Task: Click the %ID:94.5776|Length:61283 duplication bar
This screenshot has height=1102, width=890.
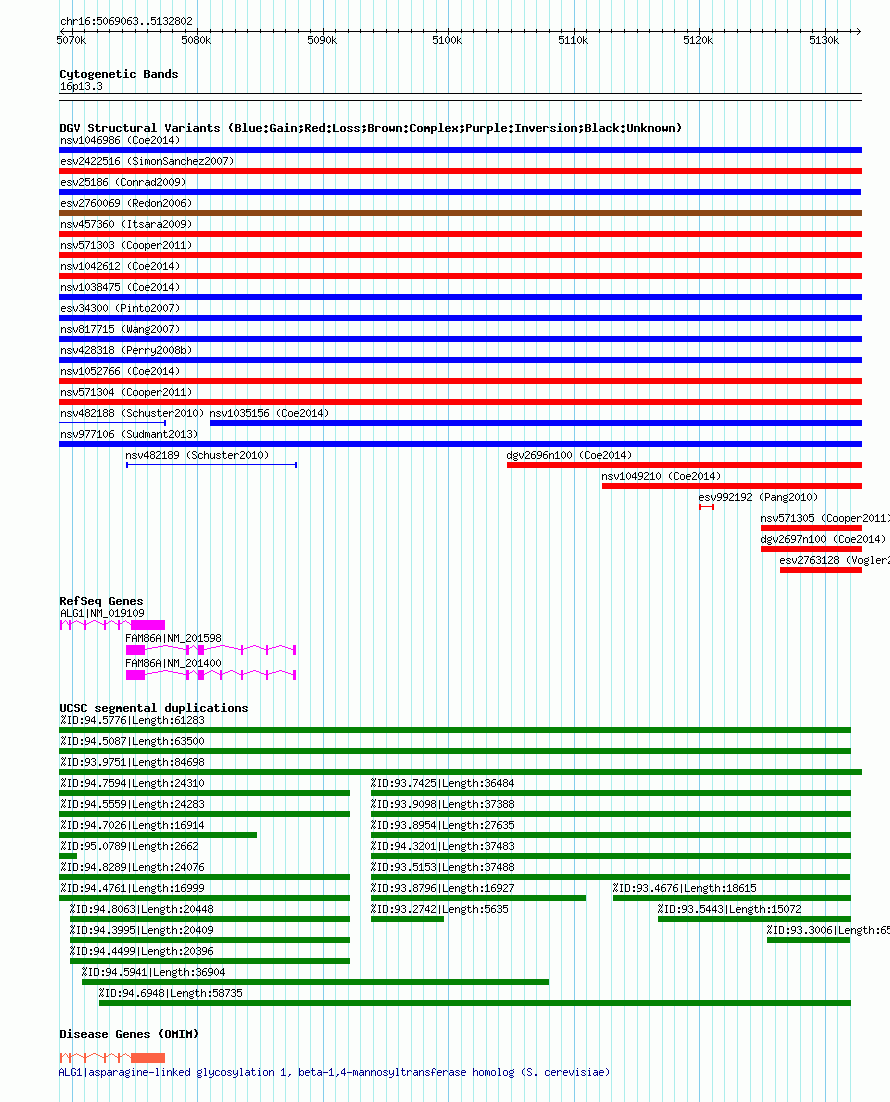Action: tap(455, 730)
